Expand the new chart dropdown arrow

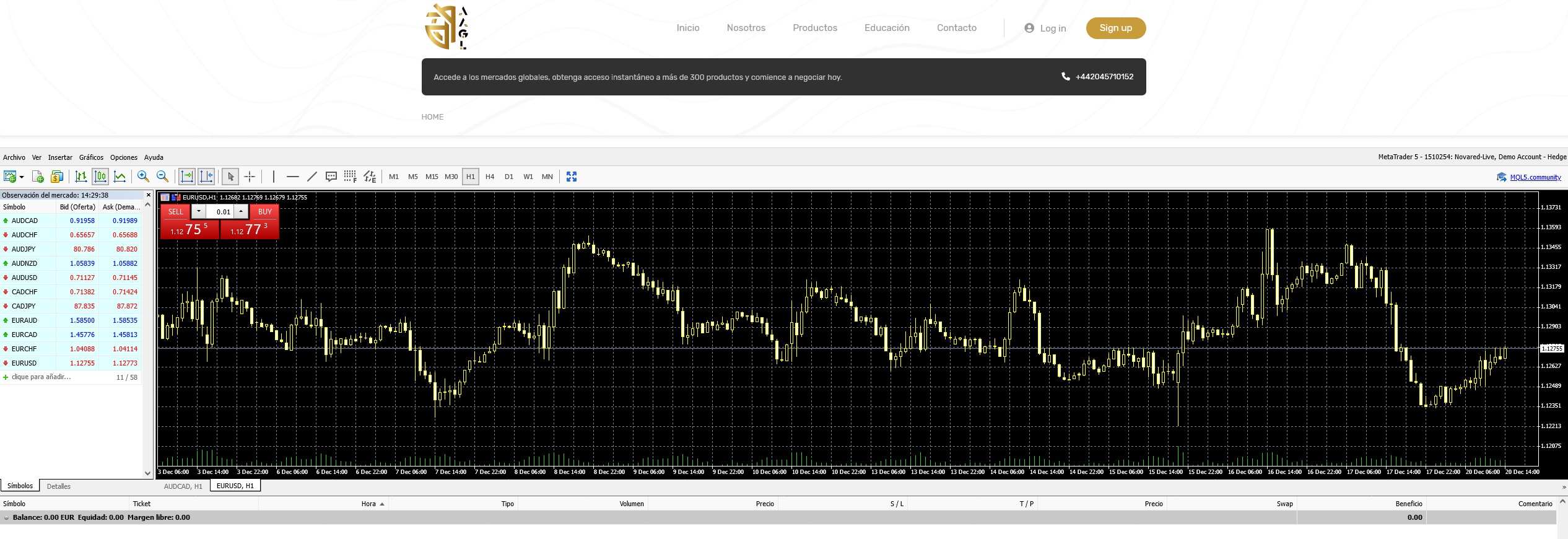[x=22, y=177]
